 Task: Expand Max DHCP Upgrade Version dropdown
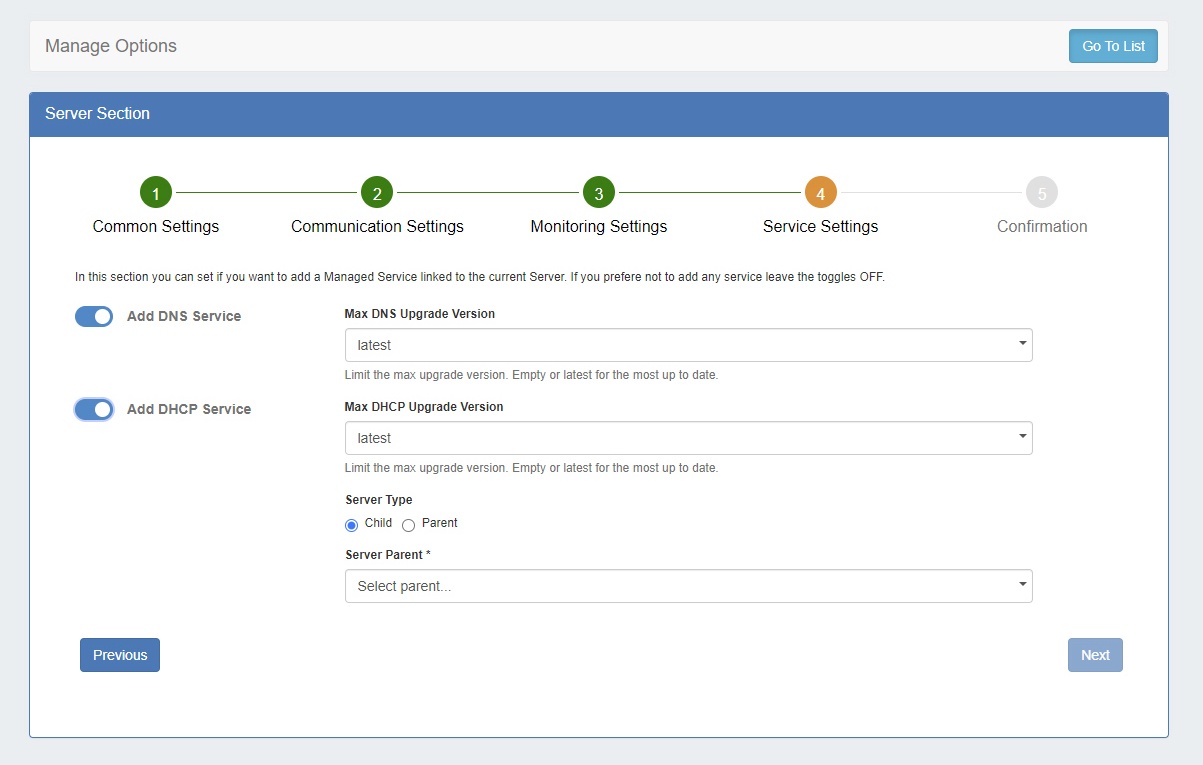[688, 438]
